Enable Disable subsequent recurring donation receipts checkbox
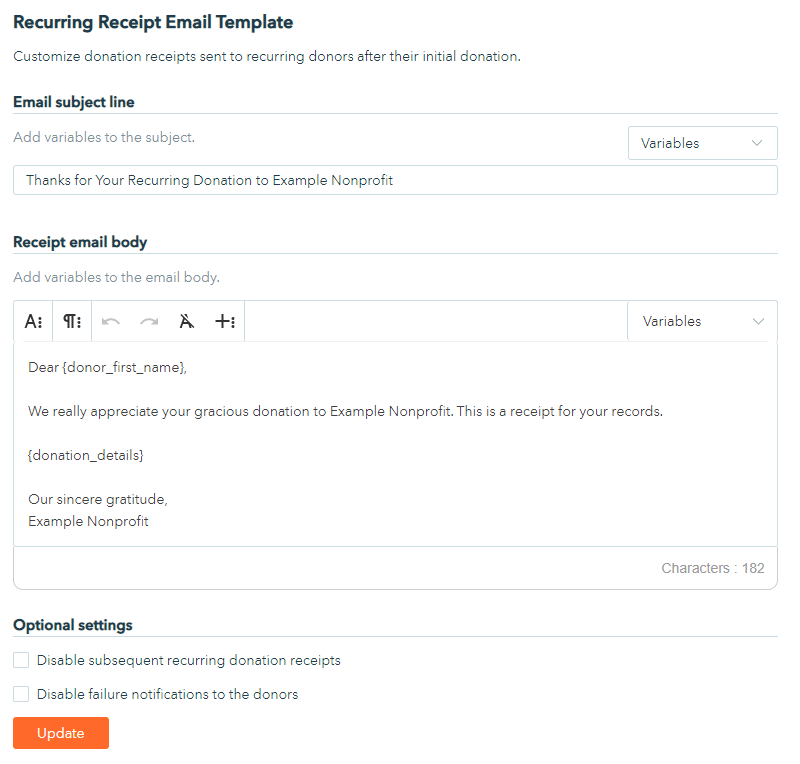This screenshot has height=764, width=800. (x=21, y=660)
